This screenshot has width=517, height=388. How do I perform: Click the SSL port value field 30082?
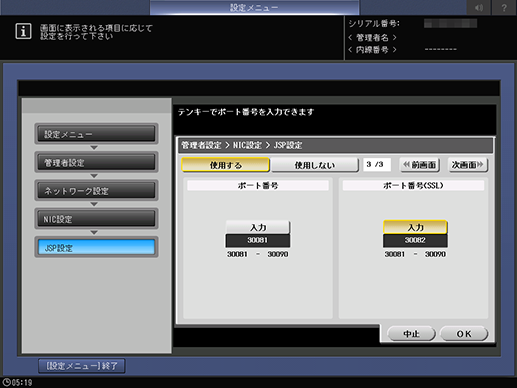tap(415, 240)
